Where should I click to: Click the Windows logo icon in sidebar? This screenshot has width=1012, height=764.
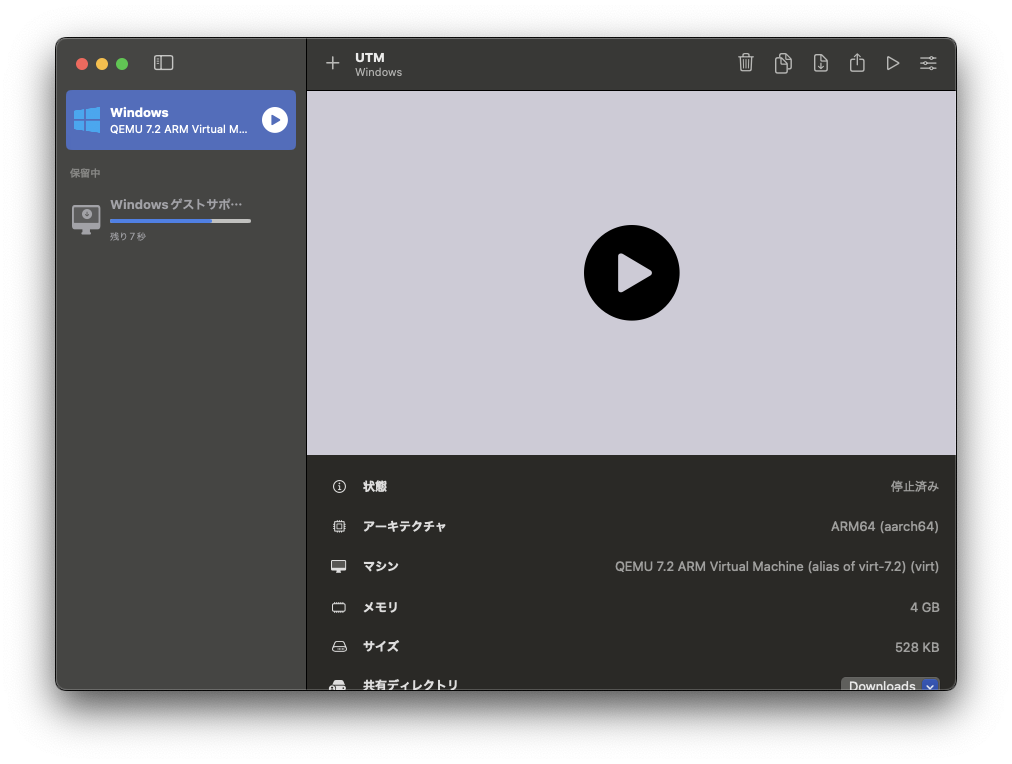tap(86, 120)
